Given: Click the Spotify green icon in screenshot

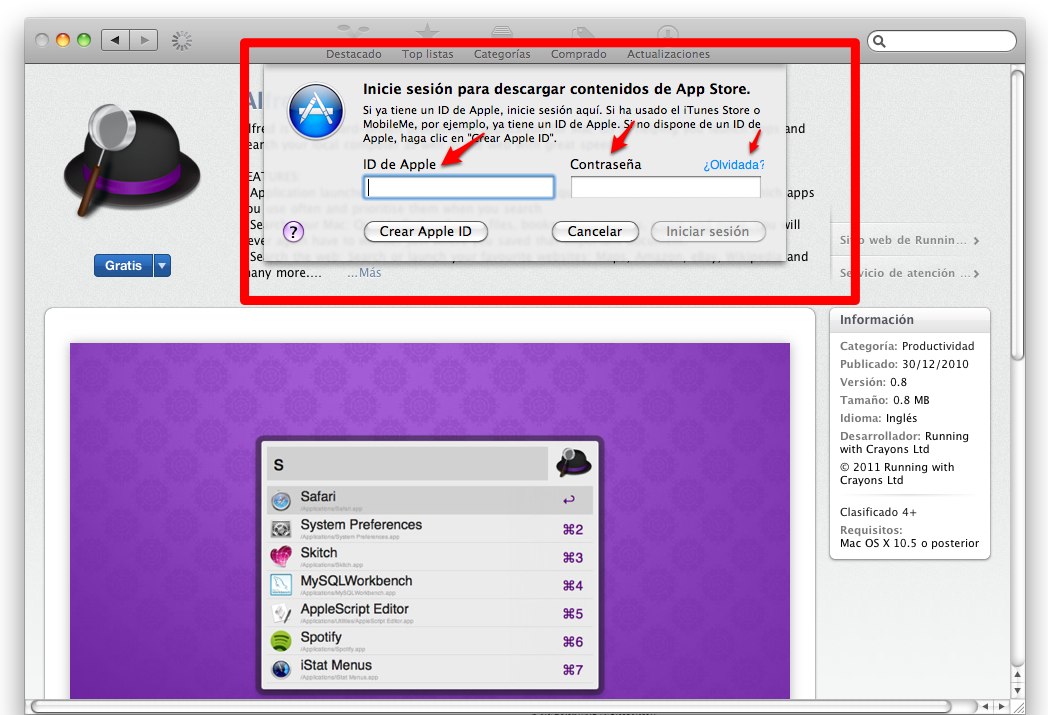Looking at the screenshot, I should coord(281,641).
